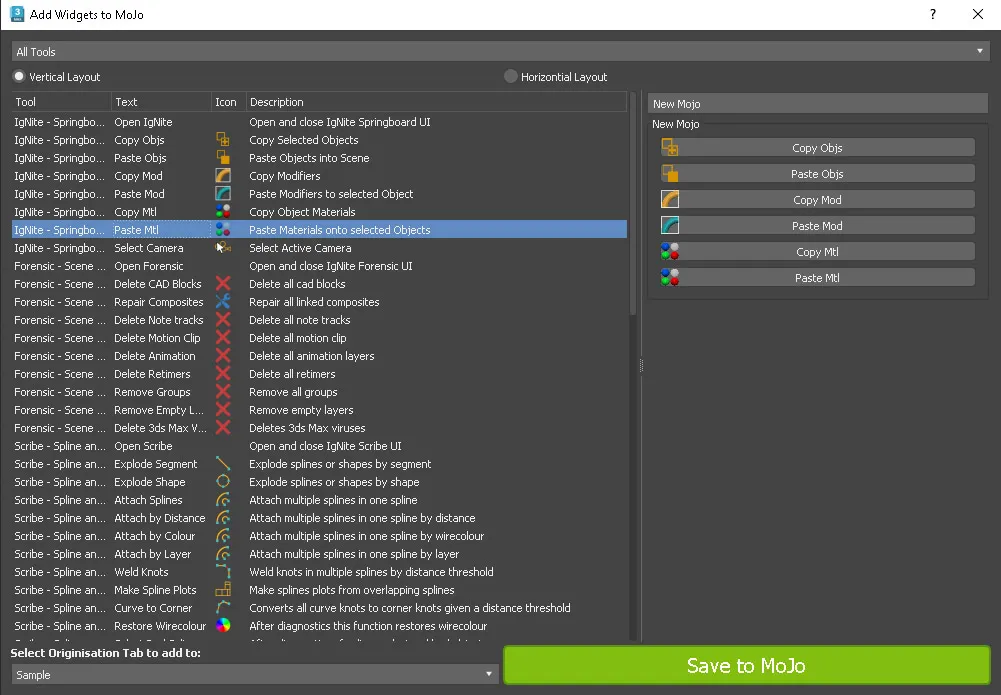Click 'Repair all linked composites' description
This screenshot has height=695, width=1001.
pyautogui.click(x=314, y=302)
